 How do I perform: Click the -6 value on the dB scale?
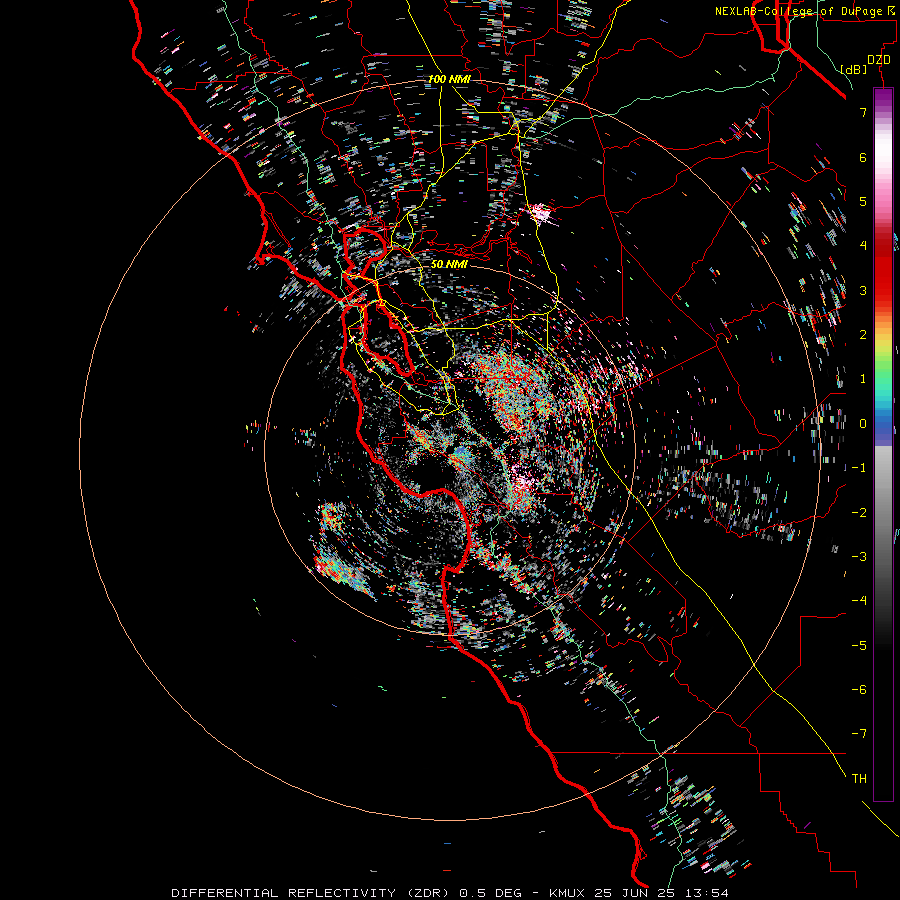(x=859, y=690)
